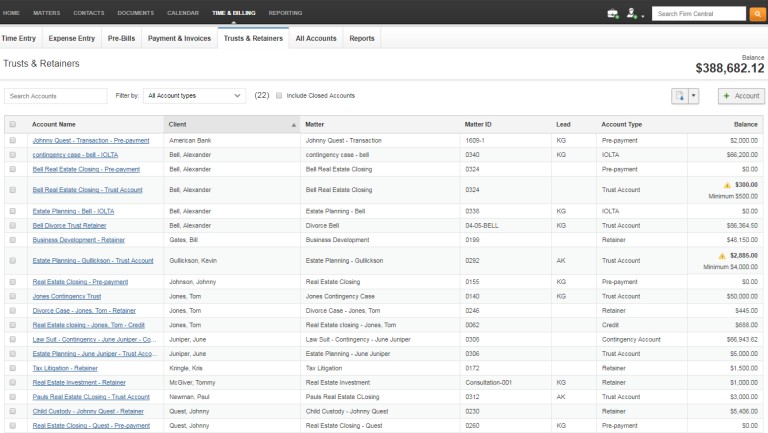Open Jones Contingency Trust account link
This screenshot has height=433, width=768.
pos(66,297)
